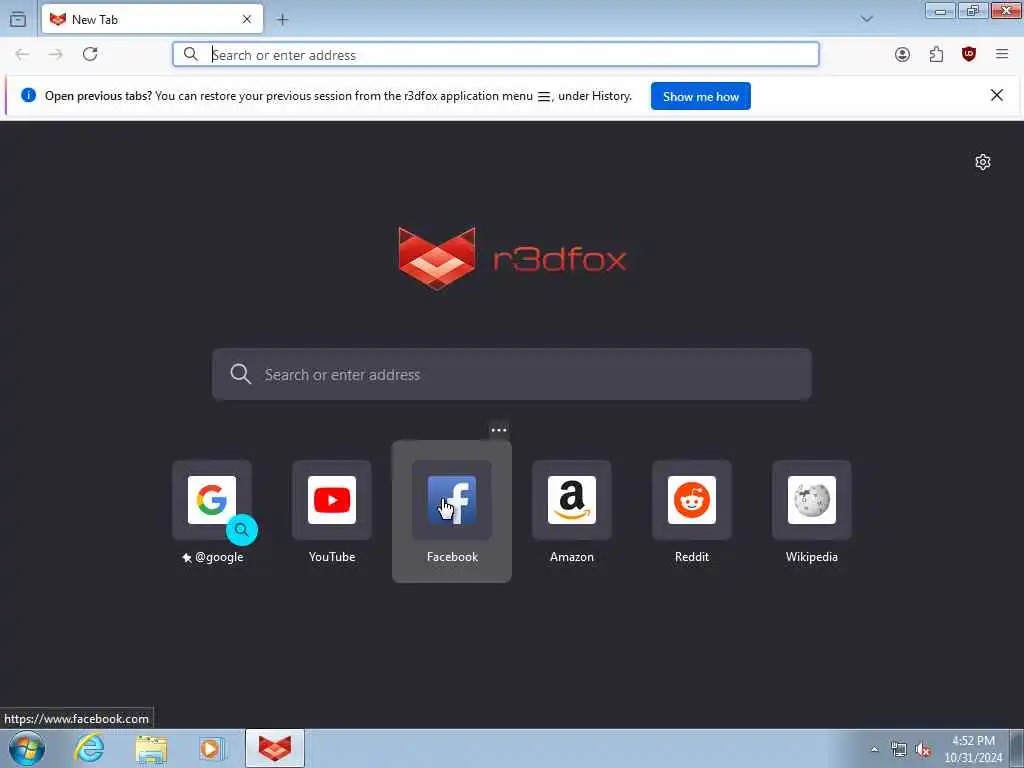Dismiss the restore session notification bar
1024x768 pixels.
(997, 95)
